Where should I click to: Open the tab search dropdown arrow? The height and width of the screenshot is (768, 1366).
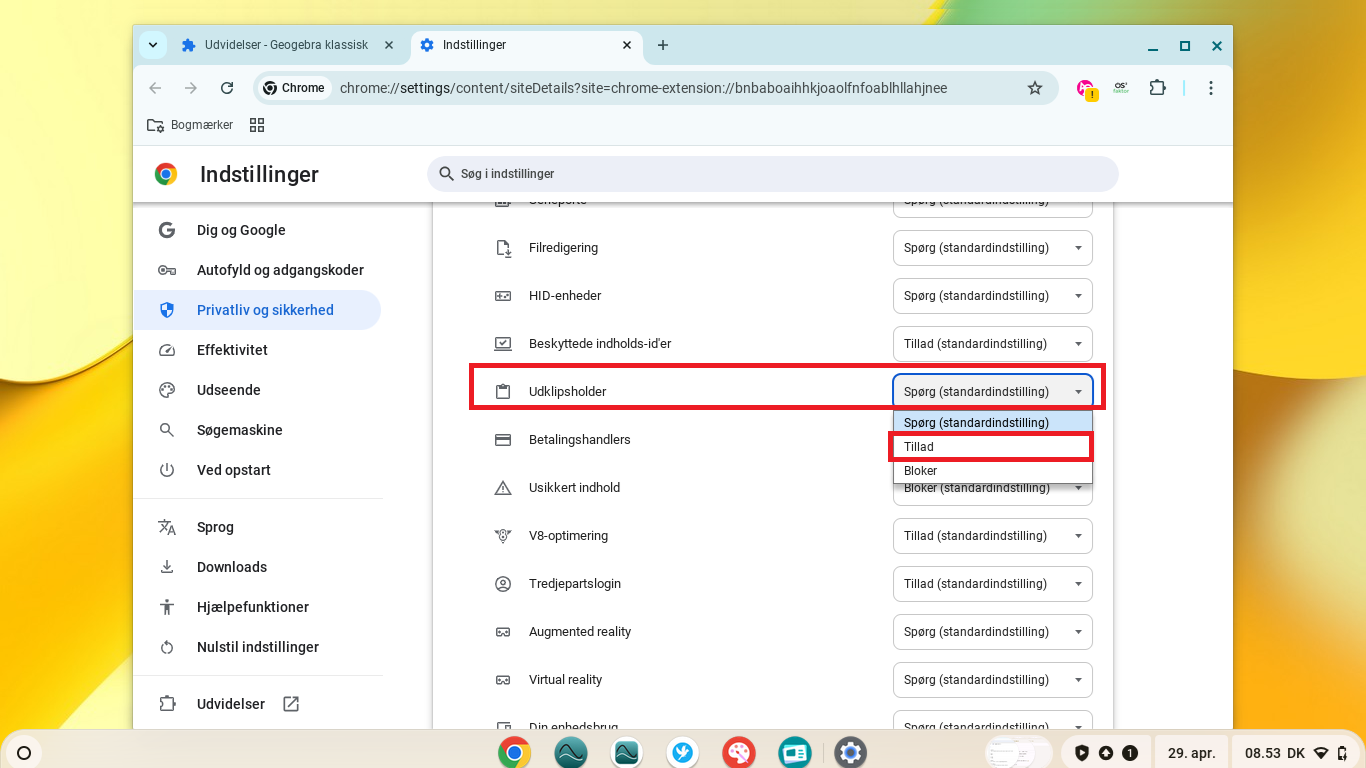[x=153, y=45]
